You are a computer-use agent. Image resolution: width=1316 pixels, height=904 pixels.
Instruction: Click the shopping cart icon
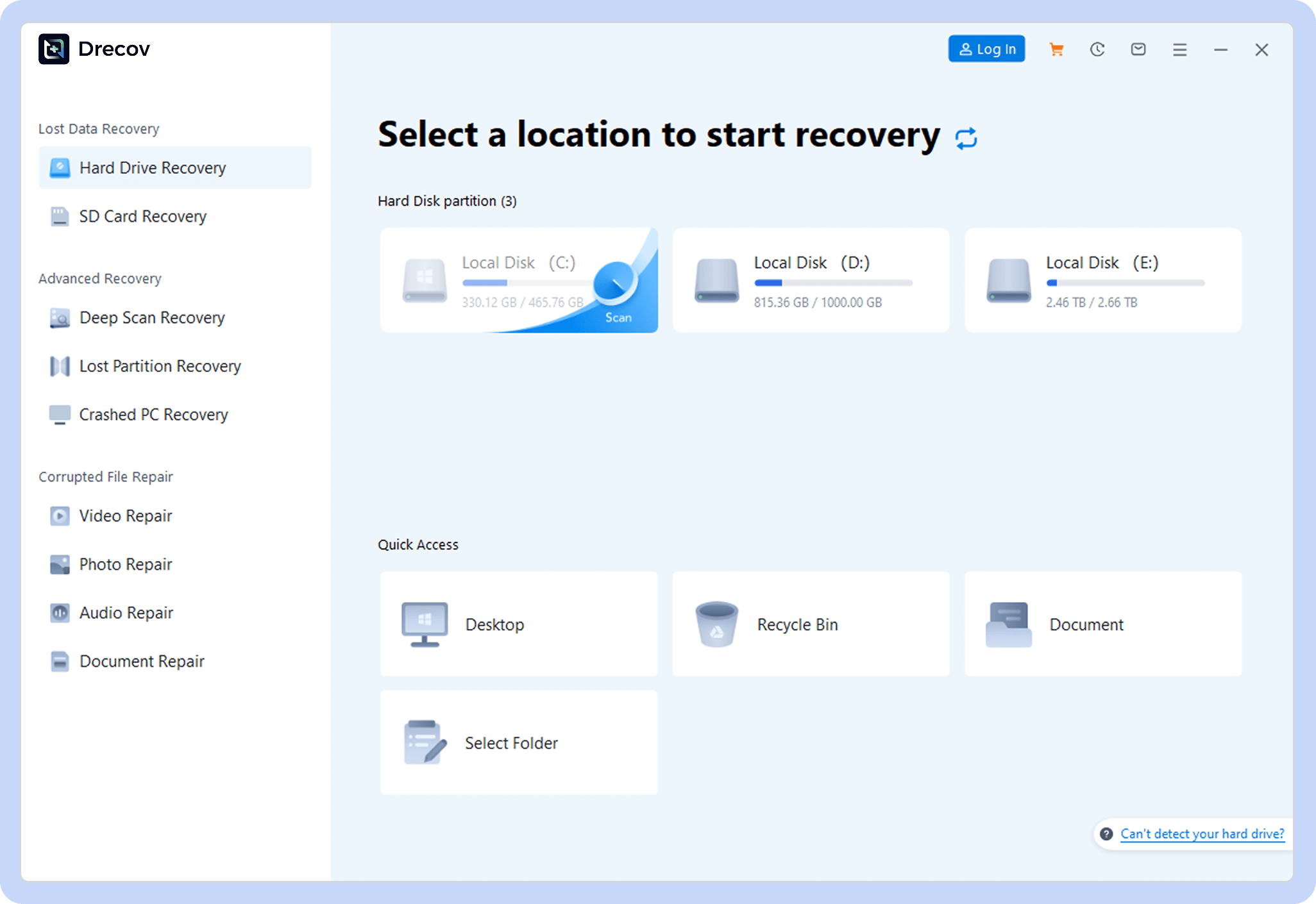point(1056,49)
